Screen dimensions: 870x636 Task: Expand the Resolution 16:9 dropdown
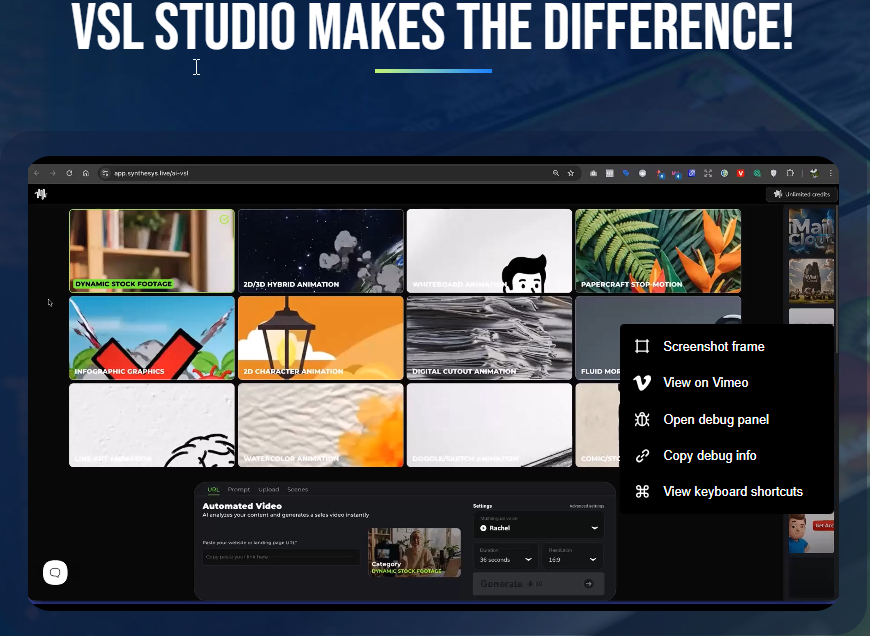573,557
